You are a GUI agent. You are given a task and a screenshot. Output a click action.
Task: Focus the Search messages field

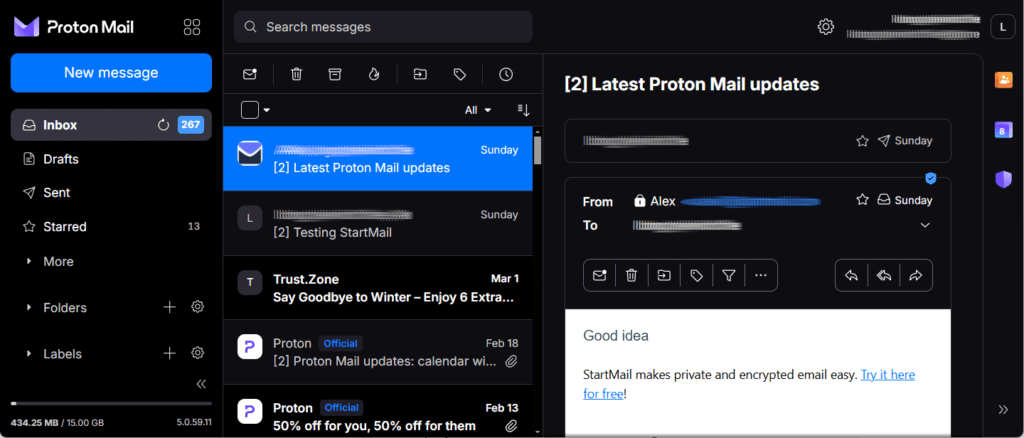click(x=383, y=27)
